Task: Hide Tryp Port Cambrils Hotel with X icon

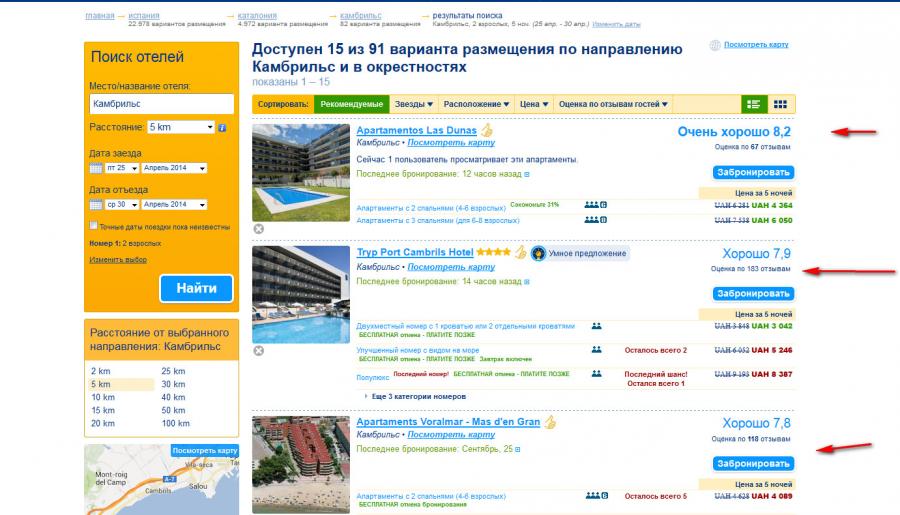Action: (258, 351)
